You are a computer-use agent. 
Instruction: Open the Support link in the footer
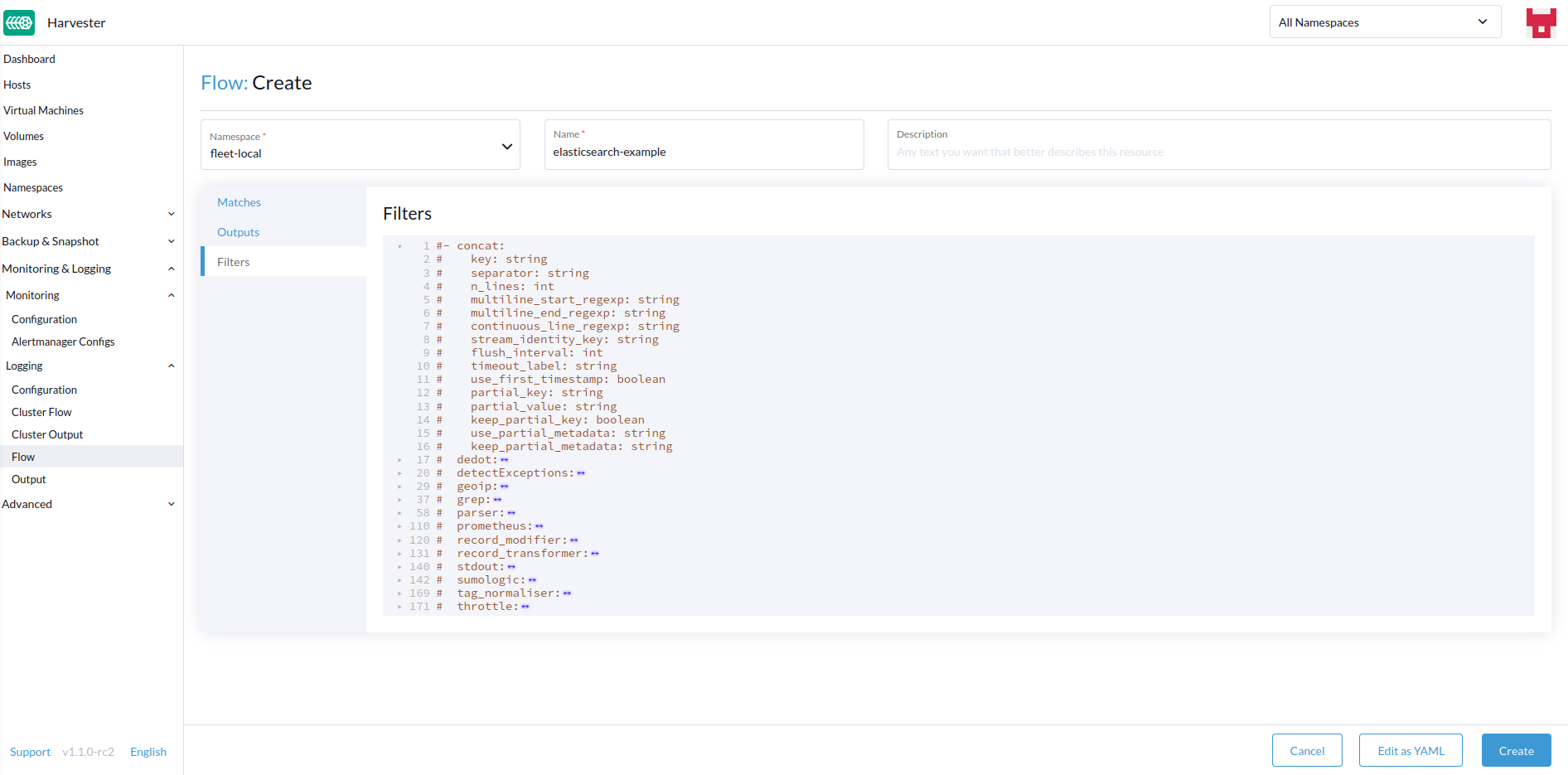(x=30, y=751)
